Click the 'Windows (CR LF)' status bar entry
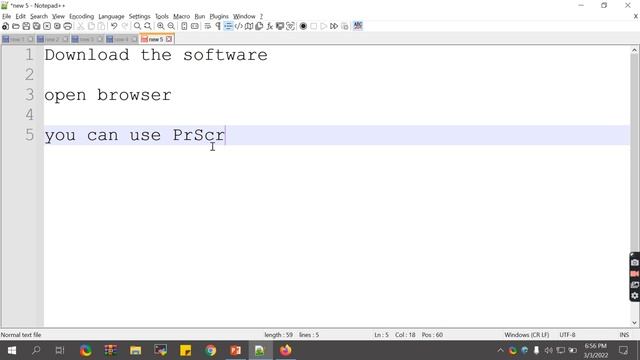 pos(527,335)
